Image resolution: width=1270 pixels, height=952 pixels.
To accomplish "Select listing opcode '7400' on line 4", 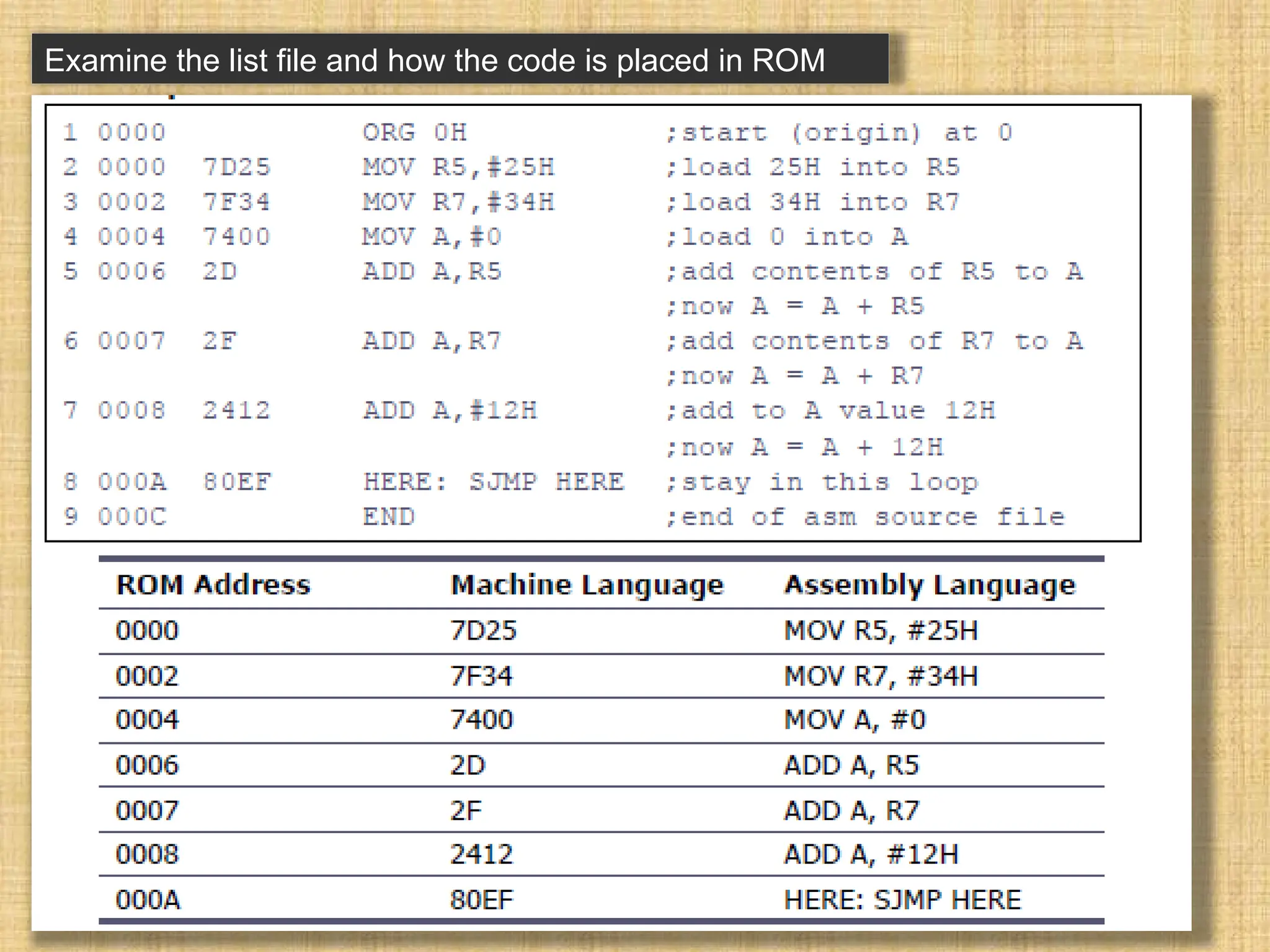I will pyautogui.click(x=236, y=237).
